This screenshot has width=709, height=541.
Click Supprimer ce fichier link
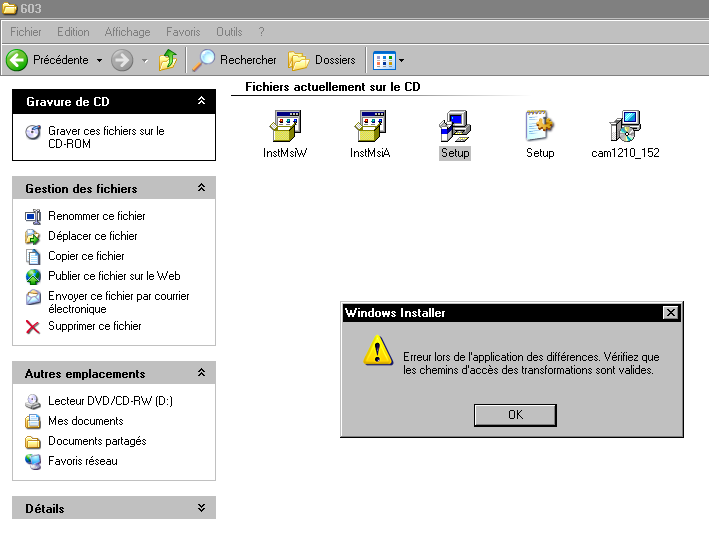pos(95,326)
